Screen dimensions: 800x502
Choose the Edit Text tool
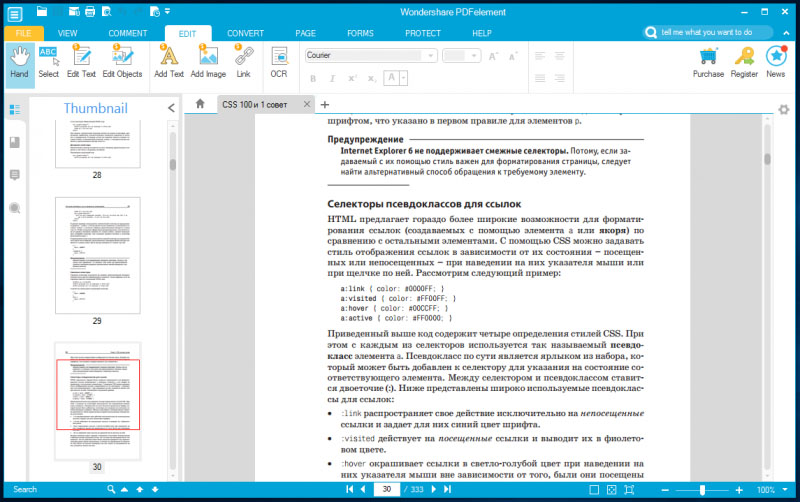click(81, 62)
